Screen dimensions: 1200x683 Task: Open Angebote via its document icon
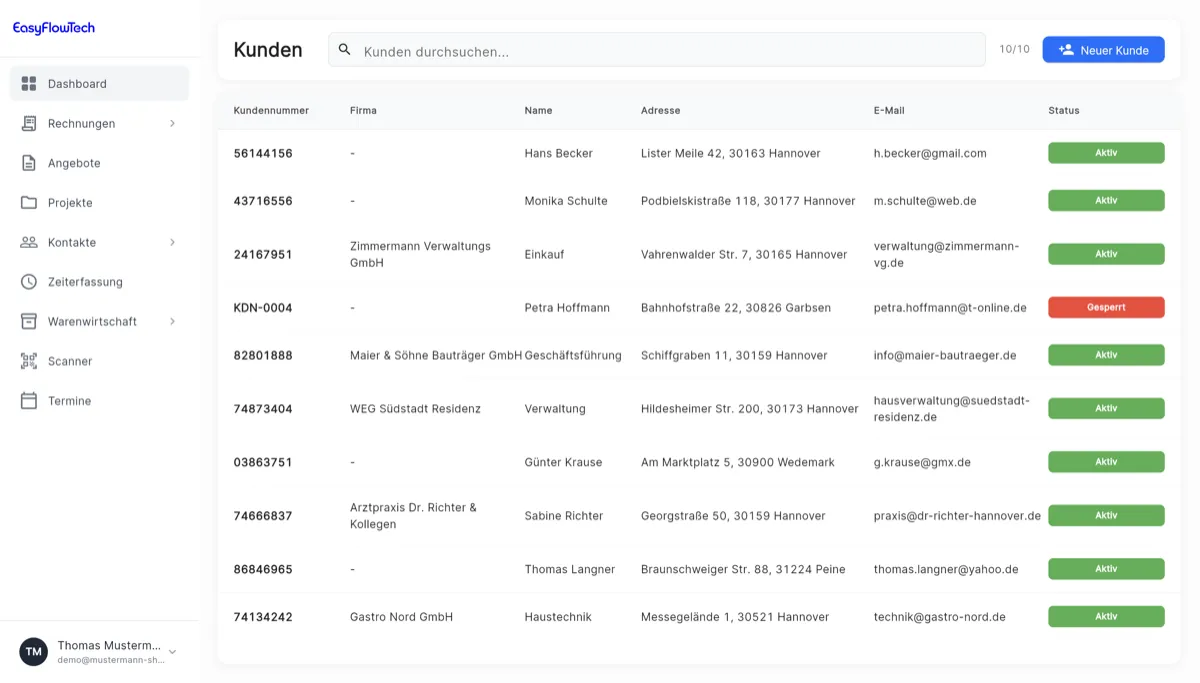coord(30,162)
